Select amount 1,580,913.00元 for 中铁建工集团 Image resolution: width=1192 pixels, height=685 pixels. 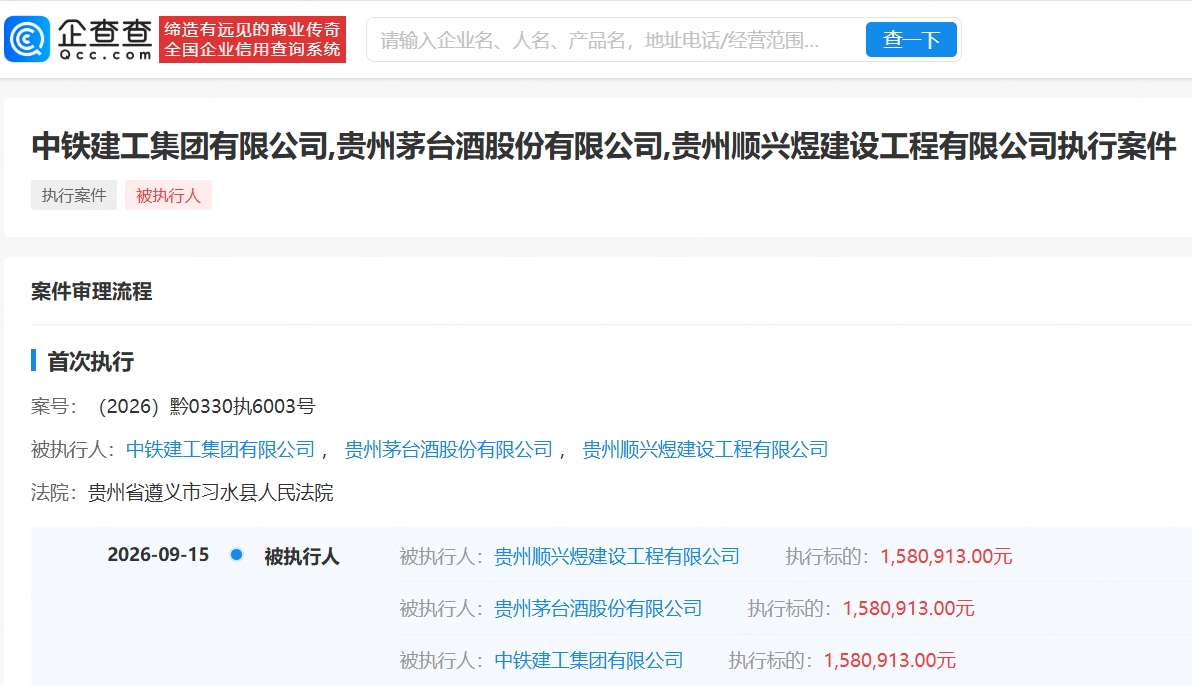point(889,660)
